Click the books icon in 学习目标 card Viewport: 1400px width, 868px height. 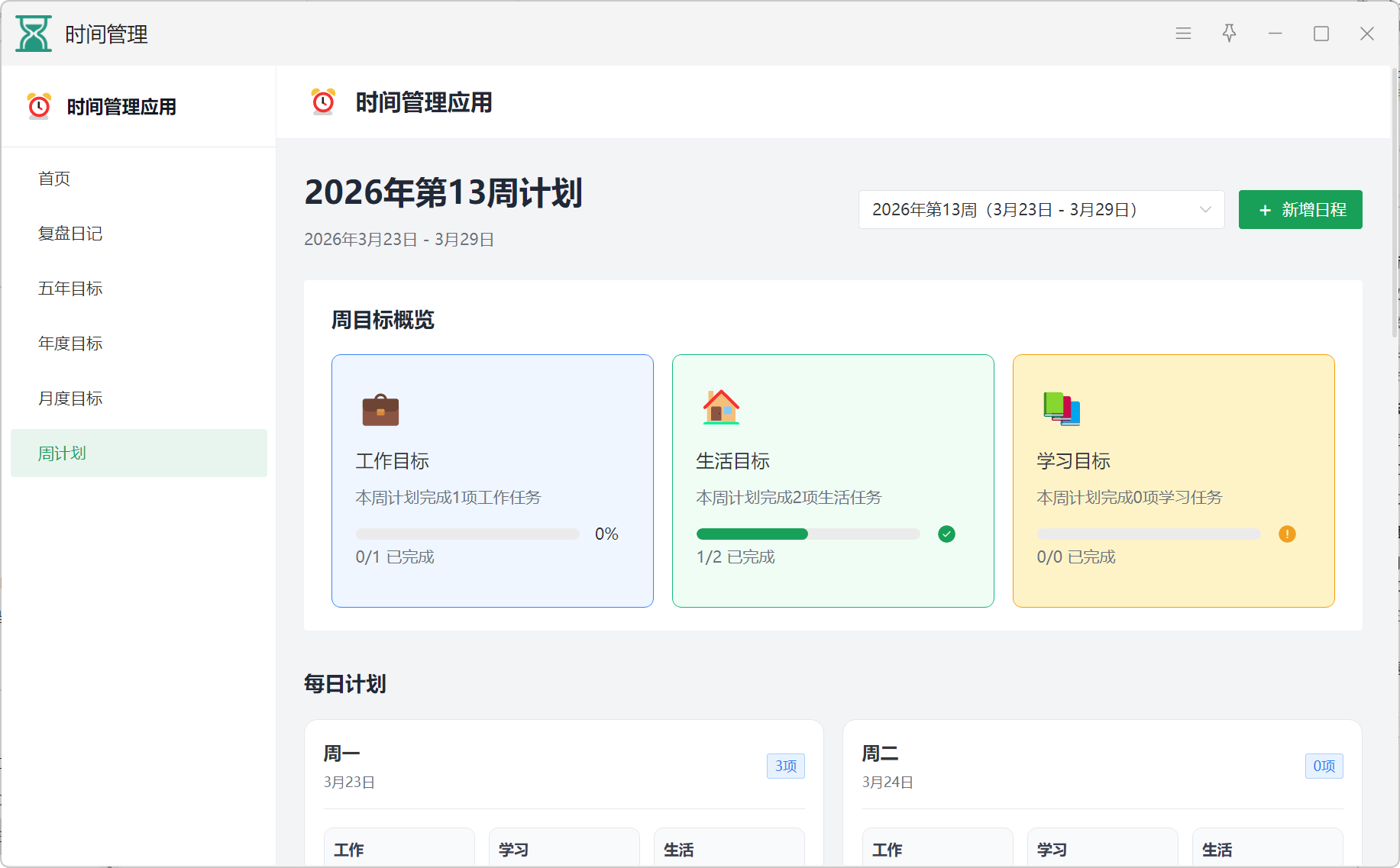(1062, 408)
